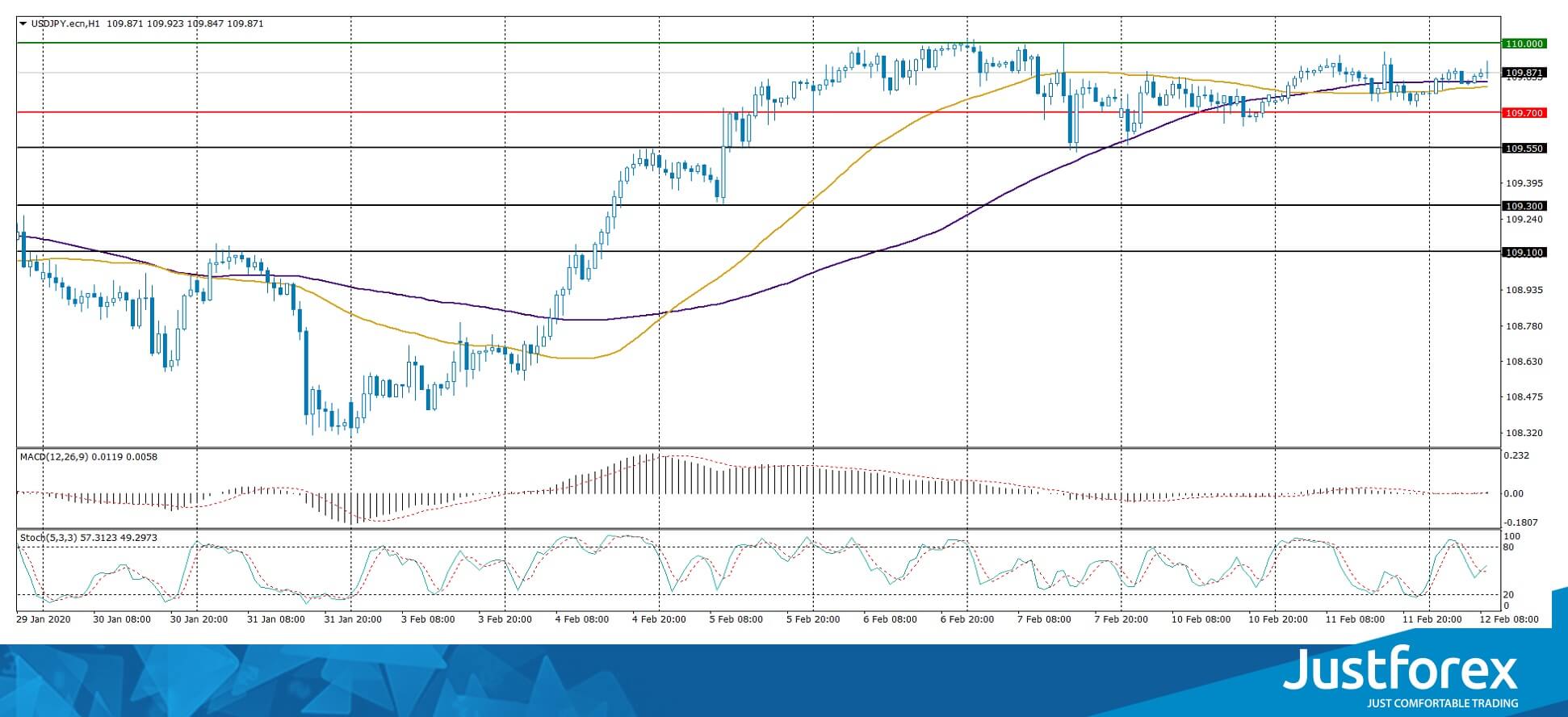The height and width of the screenshot is (717, 1568).
Task: Select the black 109.300 price level label
Action: tap(1524, 206)
